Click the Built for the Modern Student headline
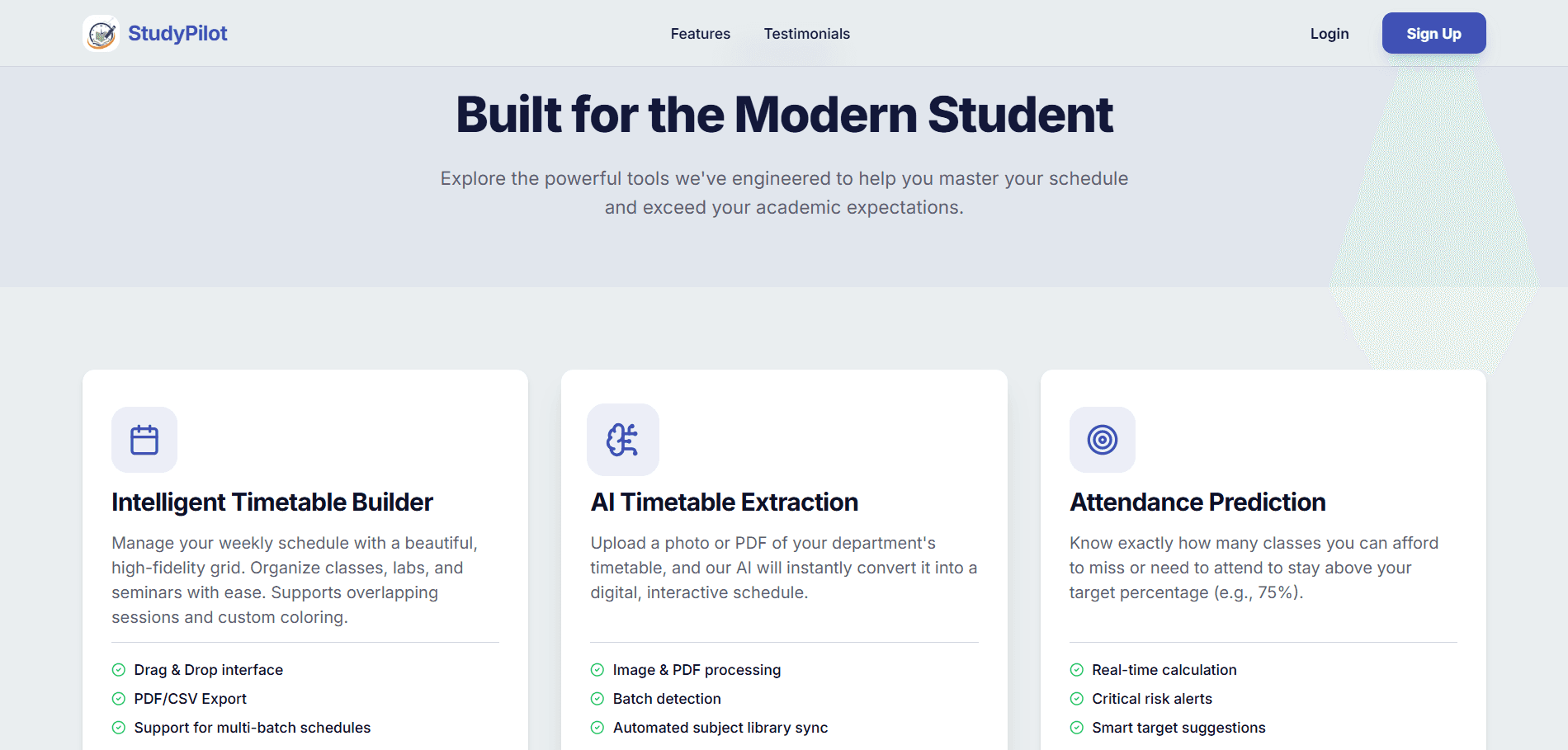The image size is (1568, 750). (784, 115)
